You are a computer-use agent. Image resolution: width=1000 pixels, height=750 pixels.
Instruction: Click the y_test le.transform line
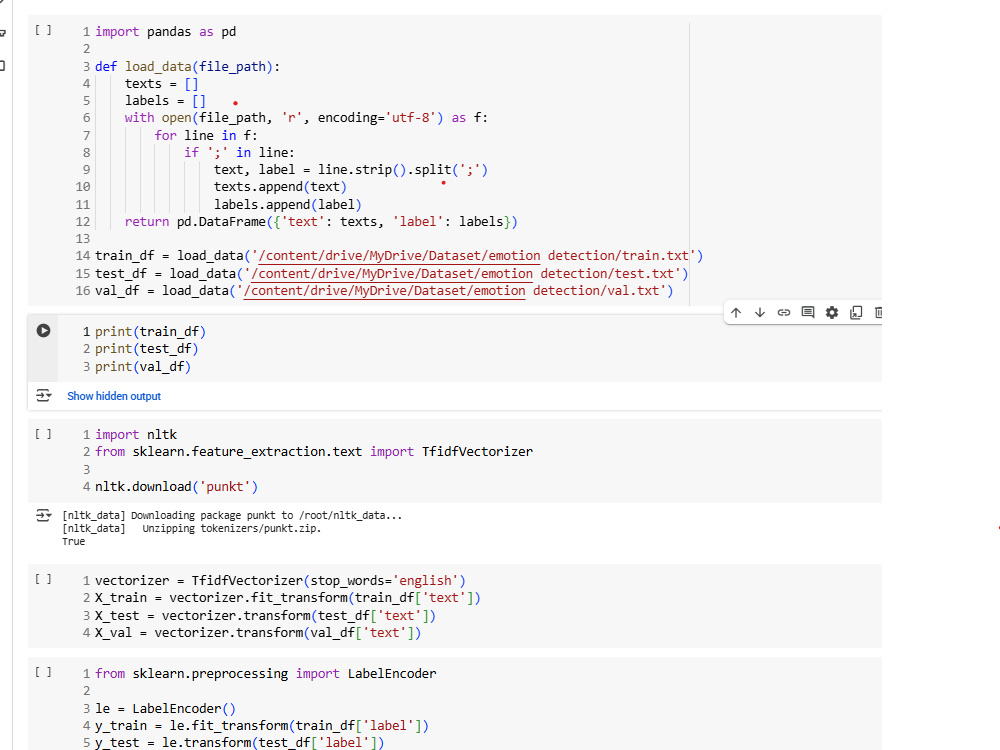click(x=240, y=743)
